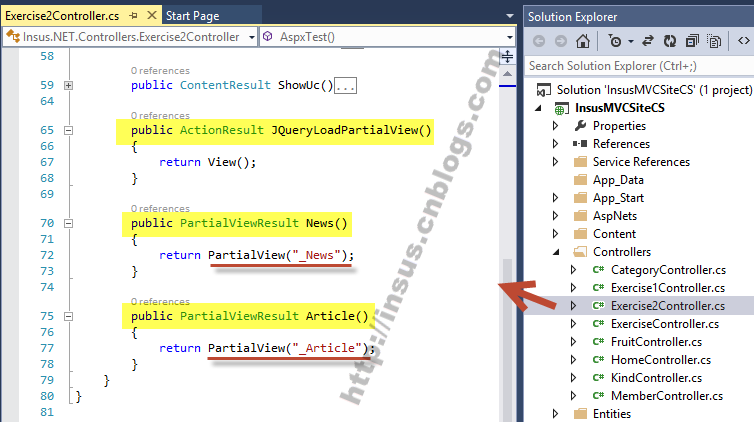The height and width of the screenshot is (422, 754).
Task: Open the document tabs overflow dropdown
Action: pyautogui.click(x=510, y=16)
